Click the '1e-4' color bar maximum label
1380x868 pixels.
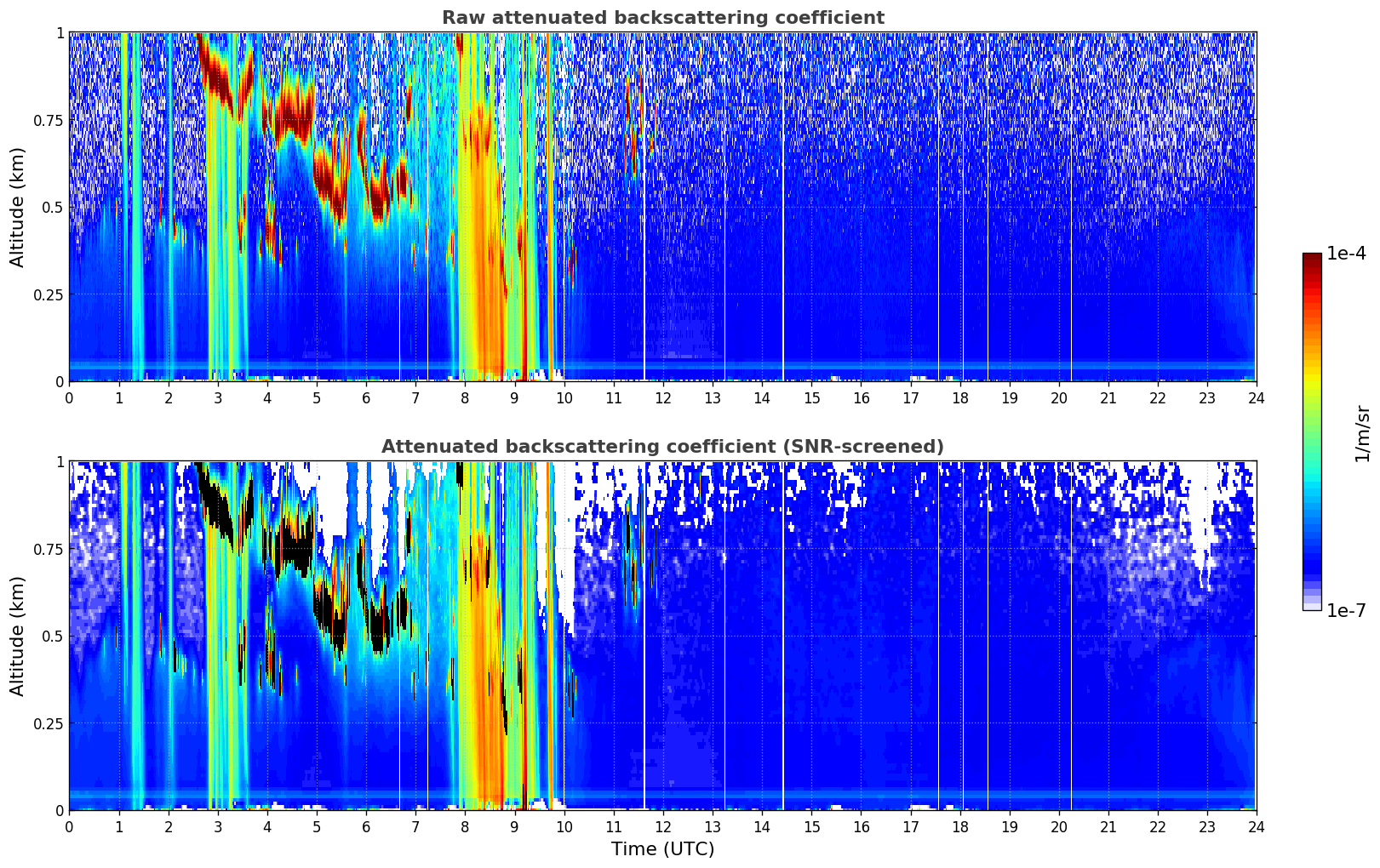tap(1346, 254)
